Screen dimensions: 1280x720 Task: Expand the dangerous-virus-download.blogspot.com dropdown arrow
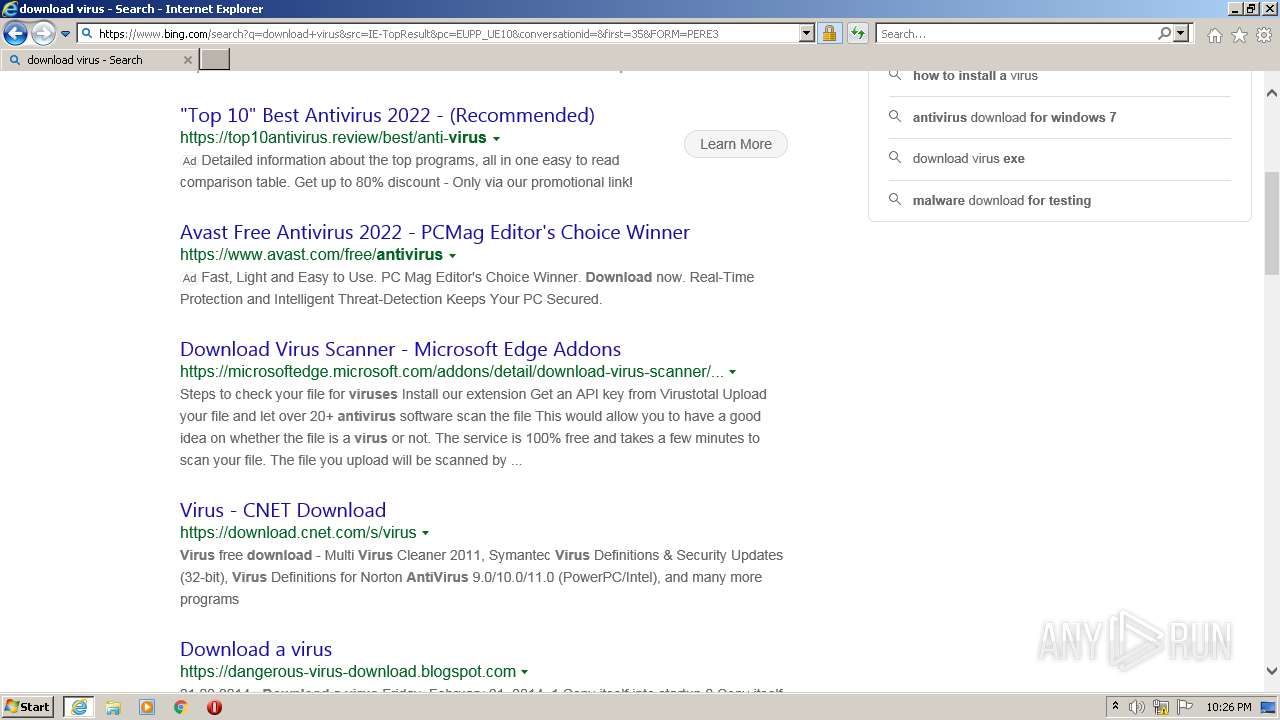click(524, 673)
